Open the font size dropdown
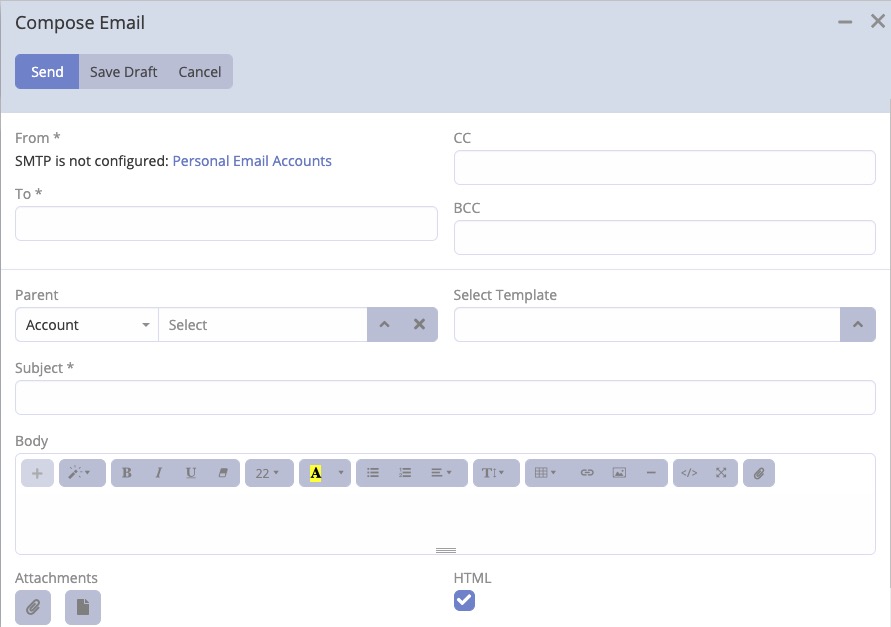 [268, 472]
